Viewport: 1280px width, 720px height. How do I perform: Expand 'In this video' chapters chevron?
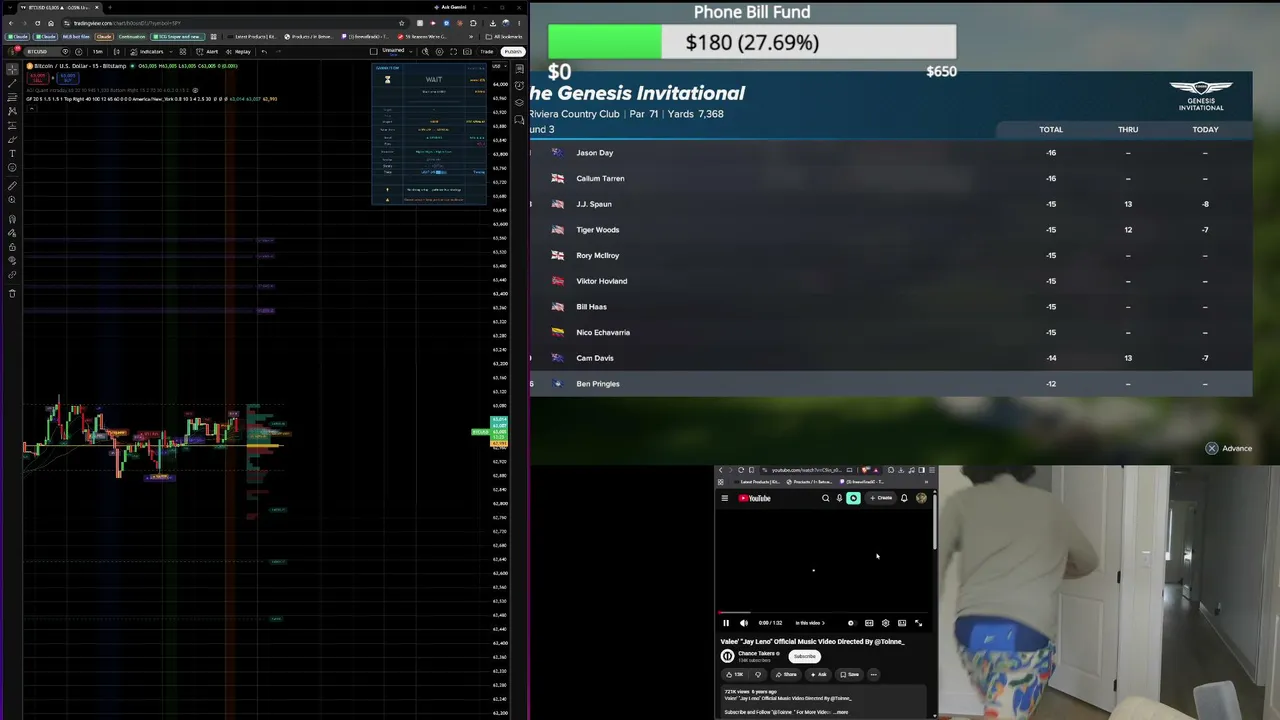click(824, 623)
